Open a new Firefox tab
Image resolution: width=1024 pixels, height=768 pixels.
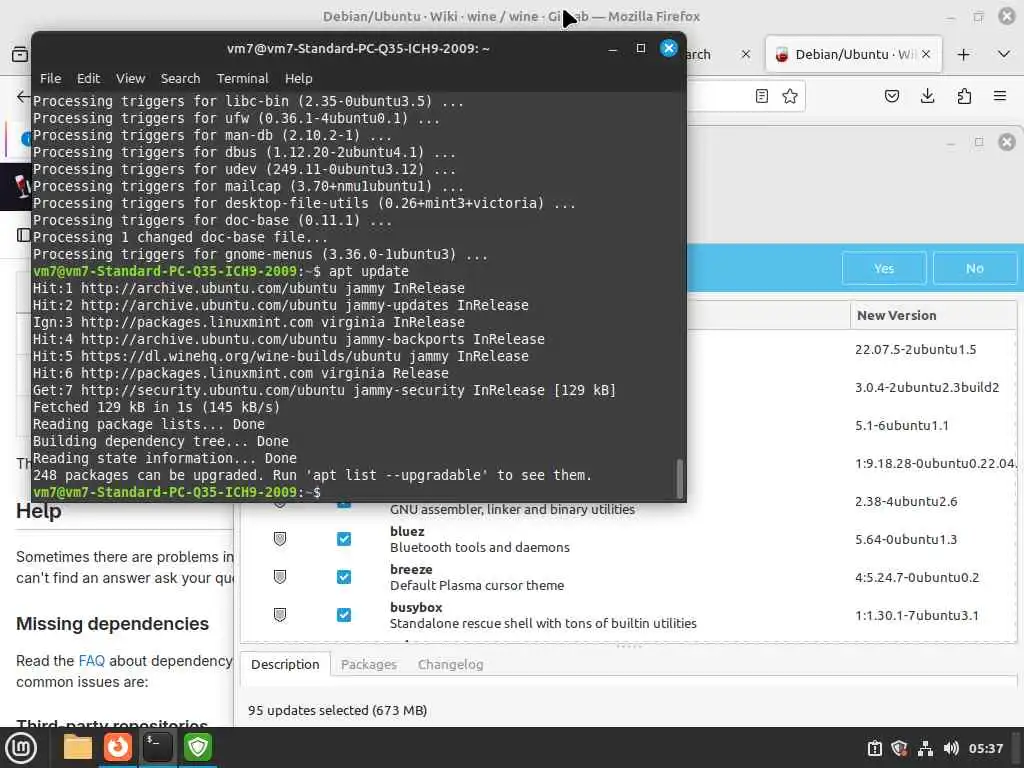tap(963, 54)
